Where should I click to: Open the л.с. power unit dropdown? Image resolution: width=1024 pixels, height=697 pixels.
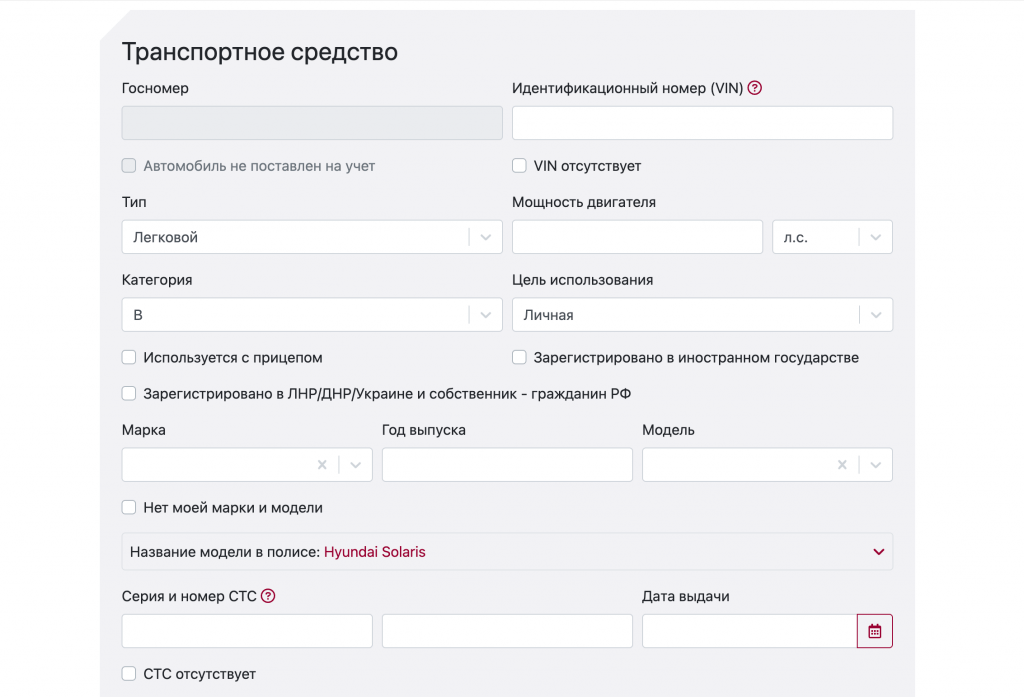pyautogui.click(x=875, y=238)
